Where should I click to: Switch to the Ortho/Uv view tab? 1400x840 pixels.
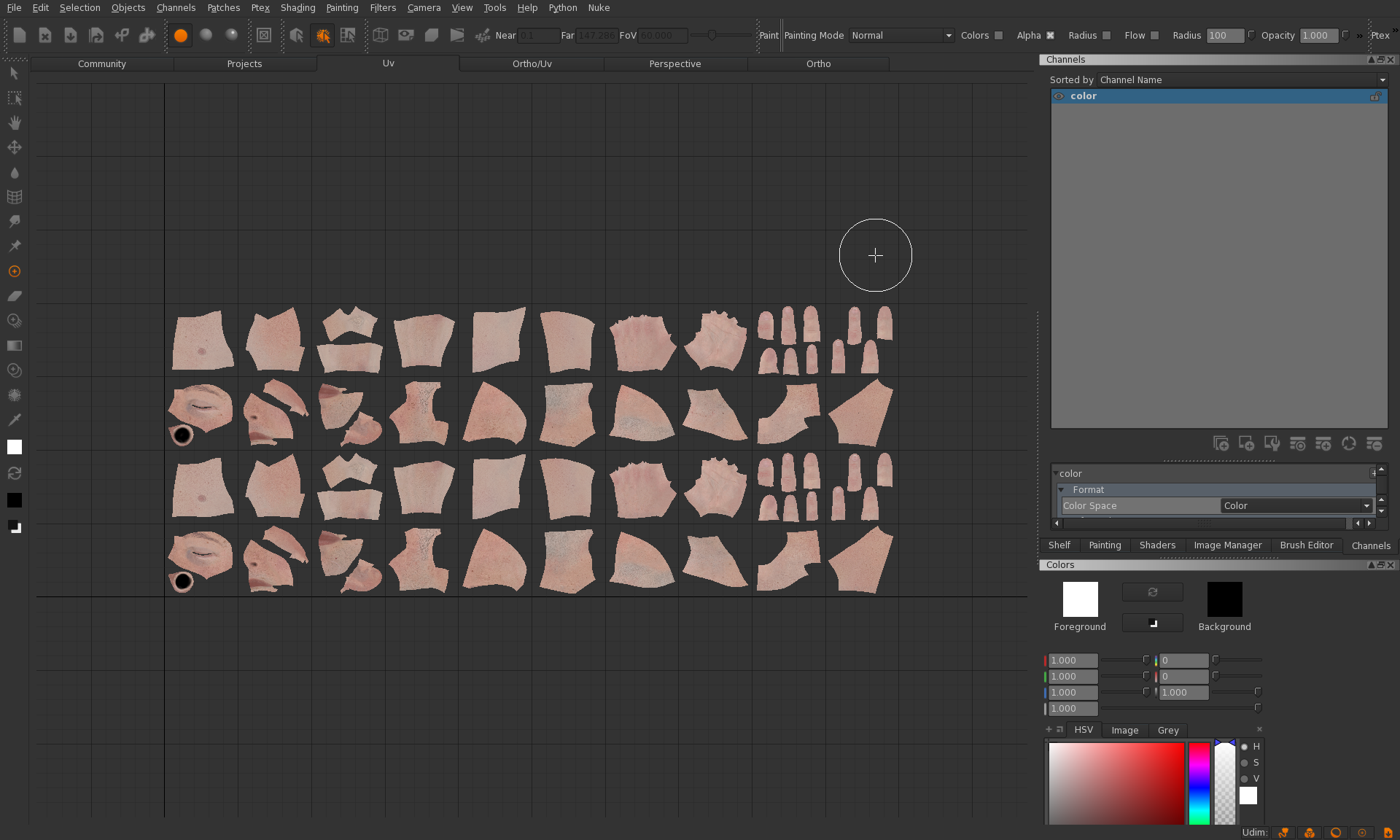coord(532,63)
